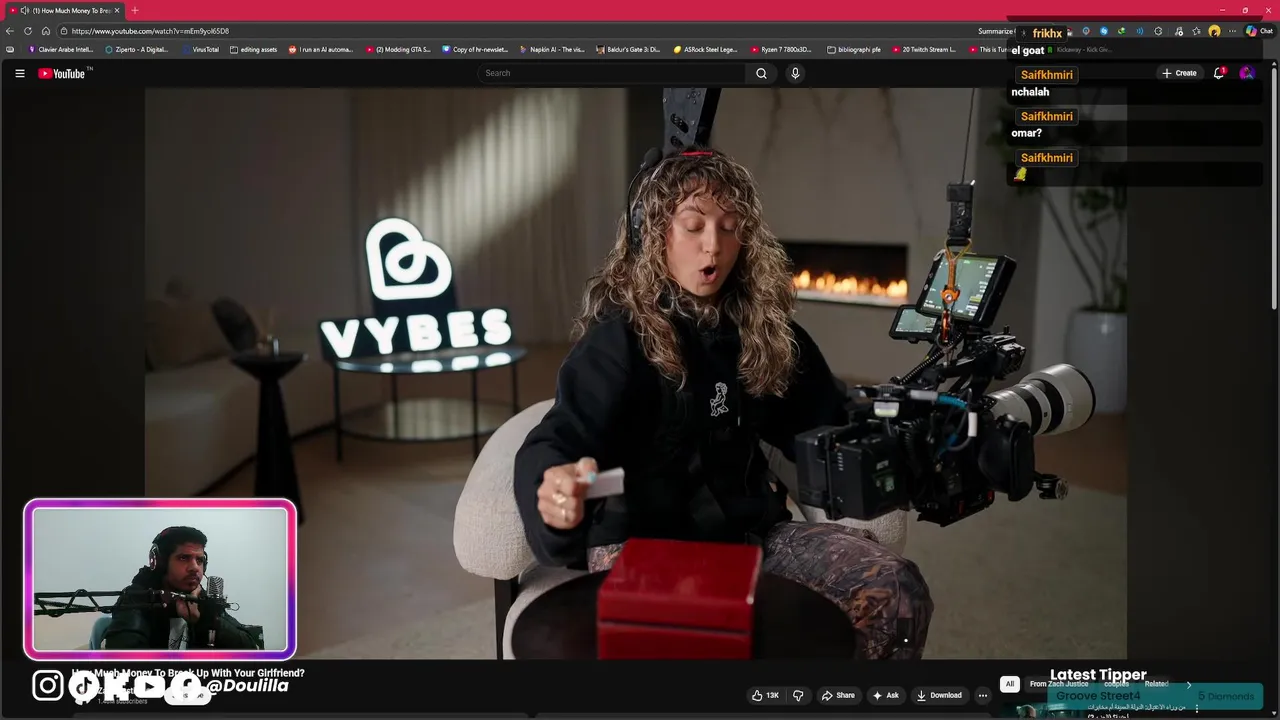Viewport: 1280px width, 720px height.
Task: Go back in the browser
Action: point(10,31)
